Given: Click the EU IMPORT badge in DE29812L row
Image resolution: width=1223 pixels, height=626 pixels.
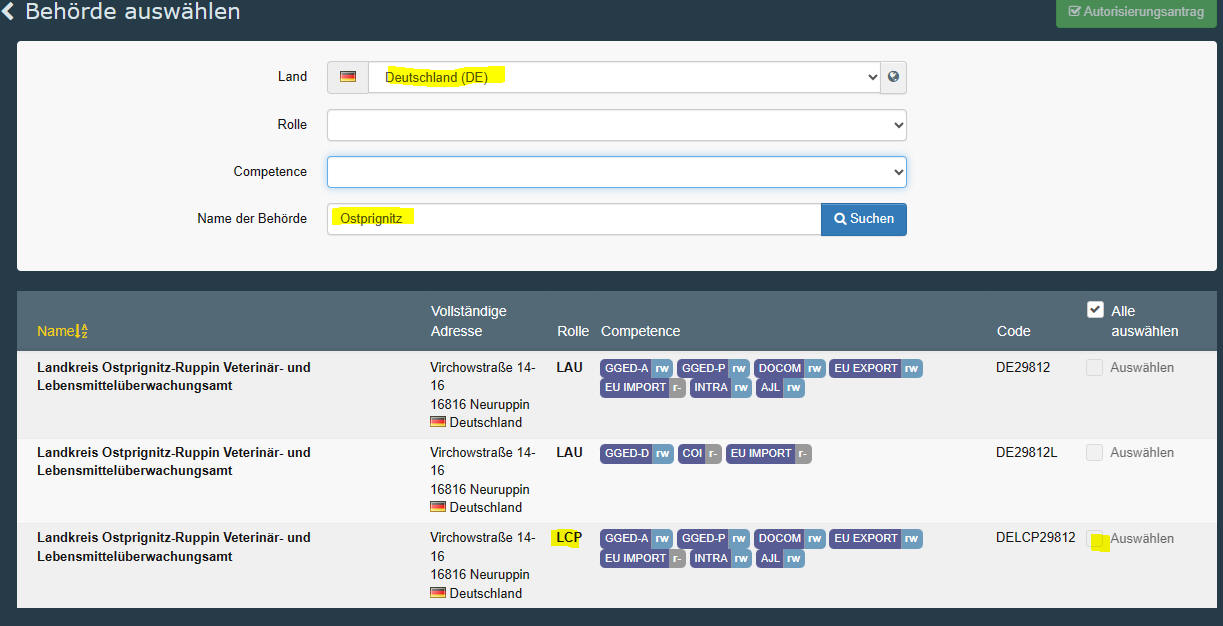Looking at the screenshot, I should (768, 454).
